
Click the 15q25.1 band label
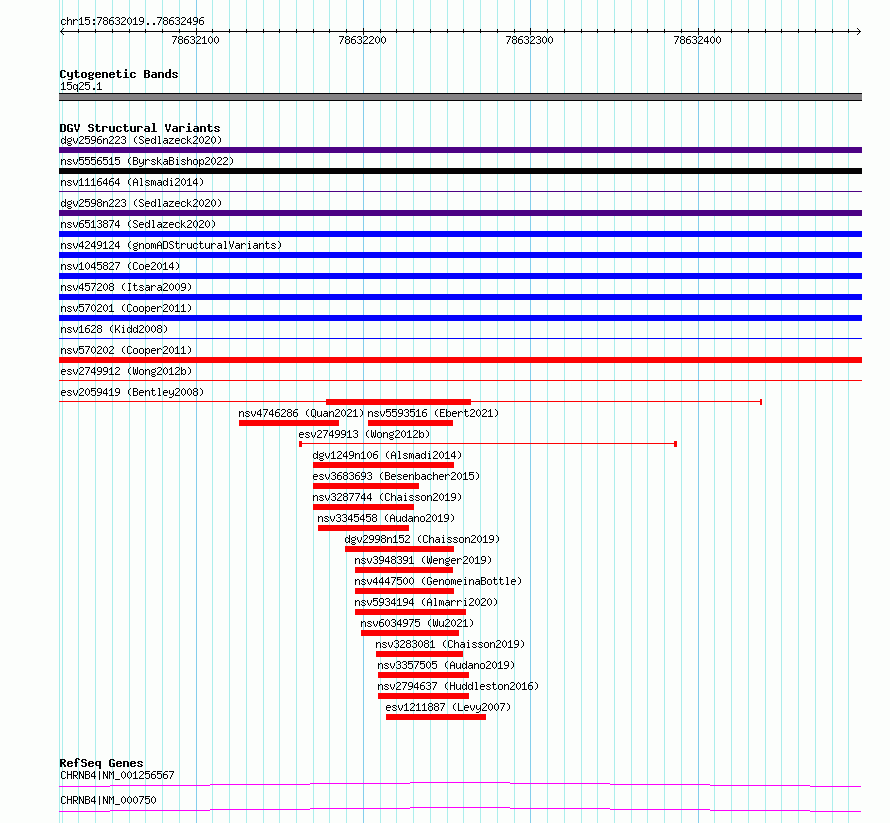coord(81,86)
